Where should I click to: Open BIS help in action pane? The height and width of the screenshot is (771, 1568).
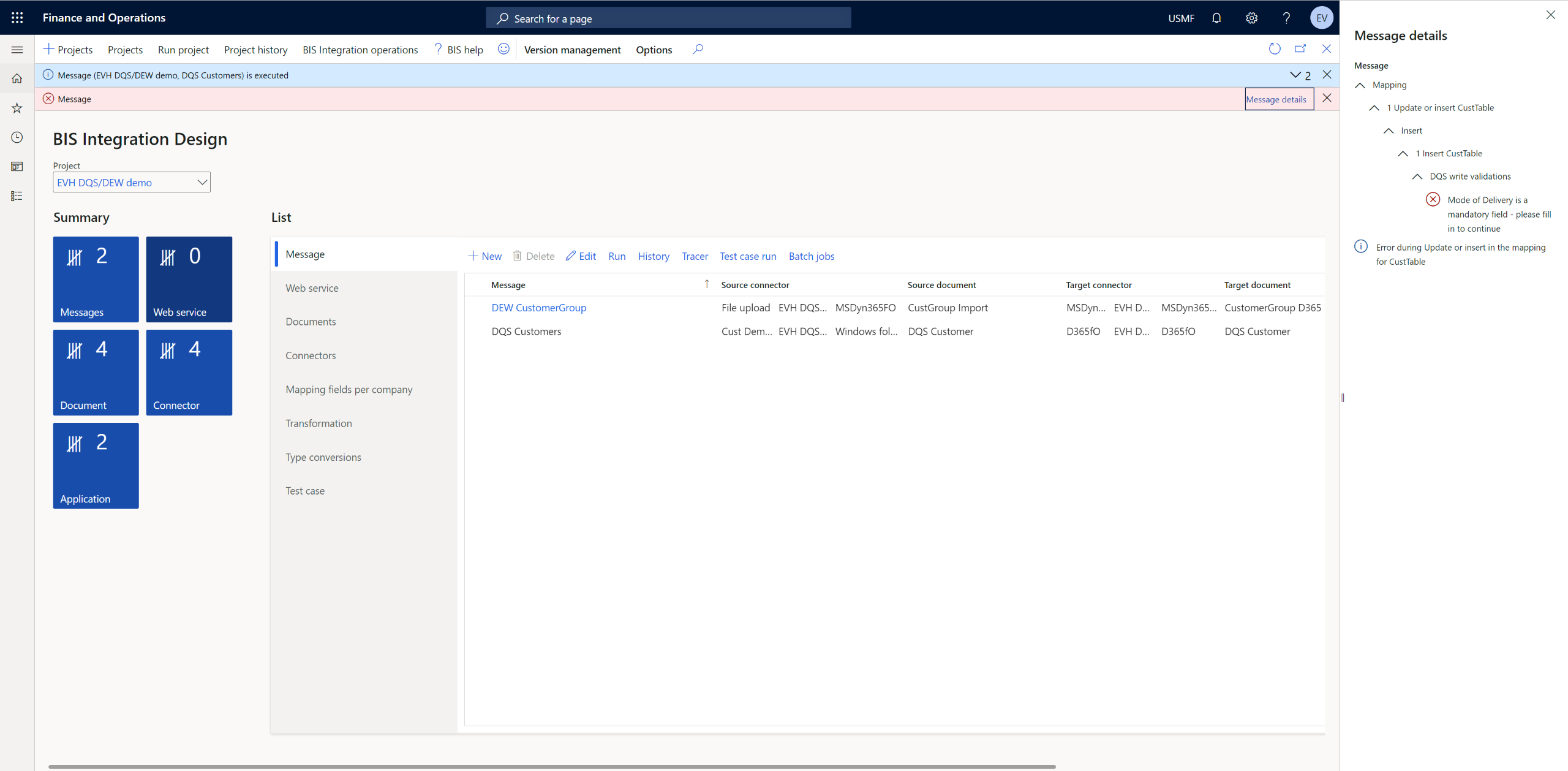458,50
